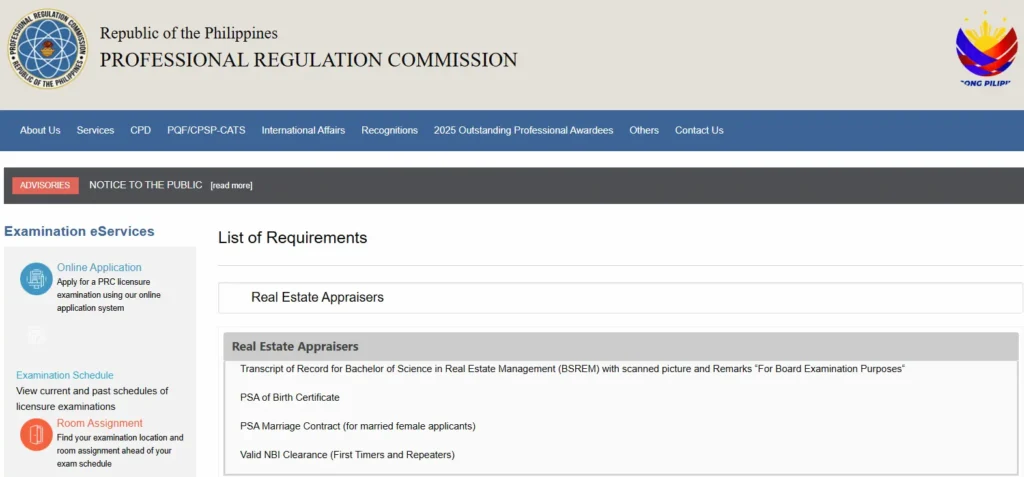Screen dimensions: 1024x477
Task: Click the Online Application round icon
Action: 36,279
